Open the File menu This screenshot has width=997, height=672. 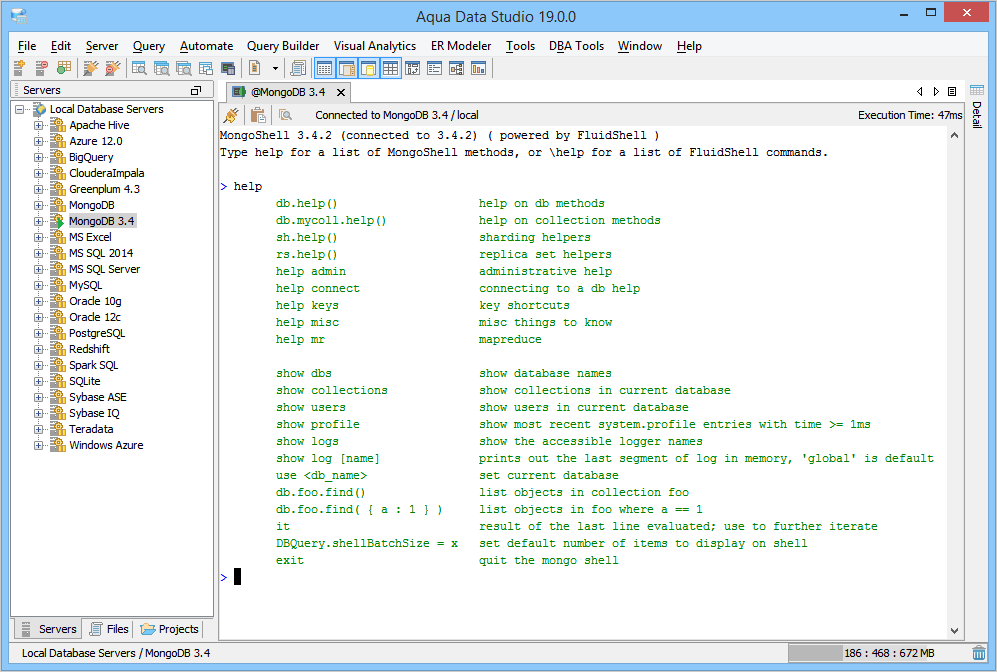click(x=27, y=46)
